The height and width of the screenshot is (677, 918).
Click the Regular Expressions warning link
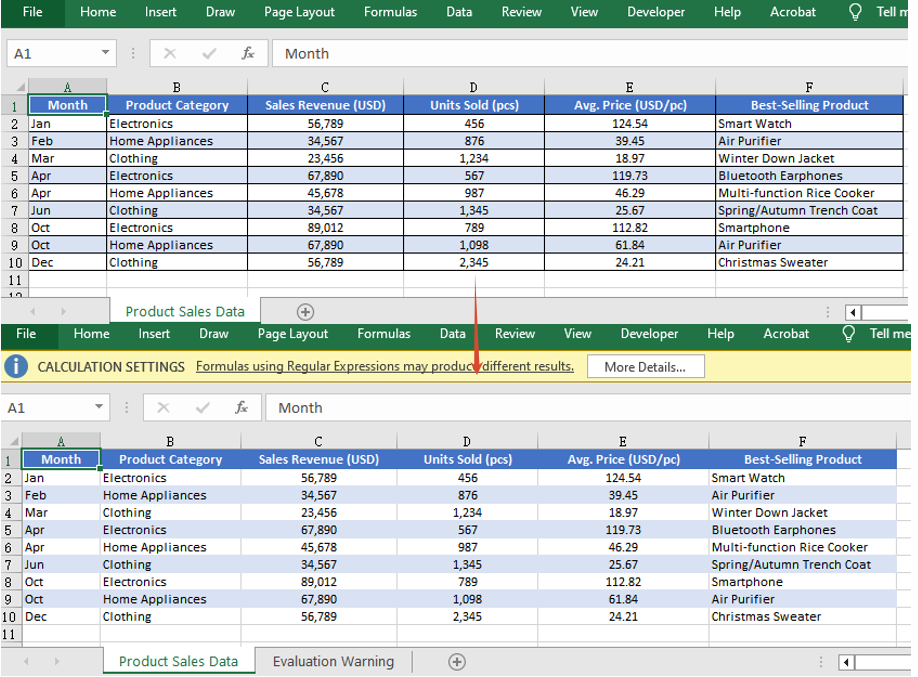385,367
